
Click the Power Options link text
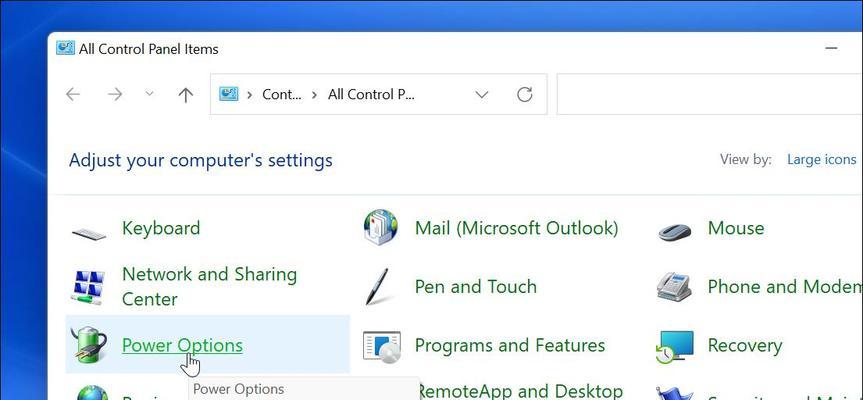(182, 345)
